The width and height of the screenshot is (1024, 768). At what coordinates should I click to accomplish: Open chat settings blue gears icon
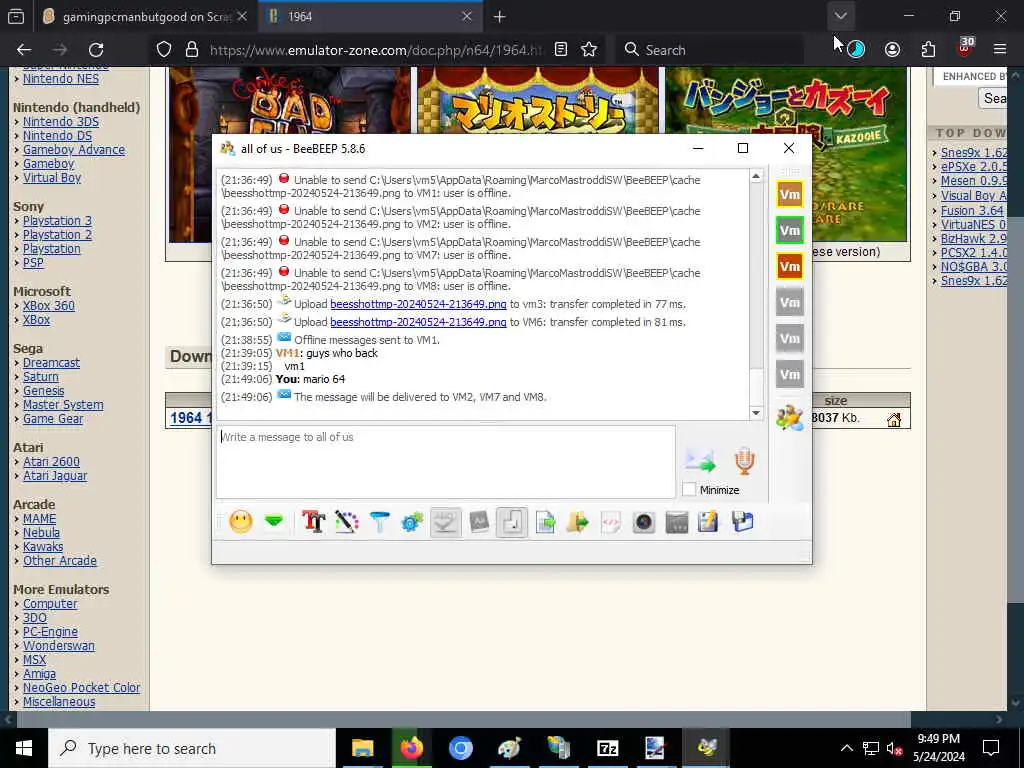point(412,522)
